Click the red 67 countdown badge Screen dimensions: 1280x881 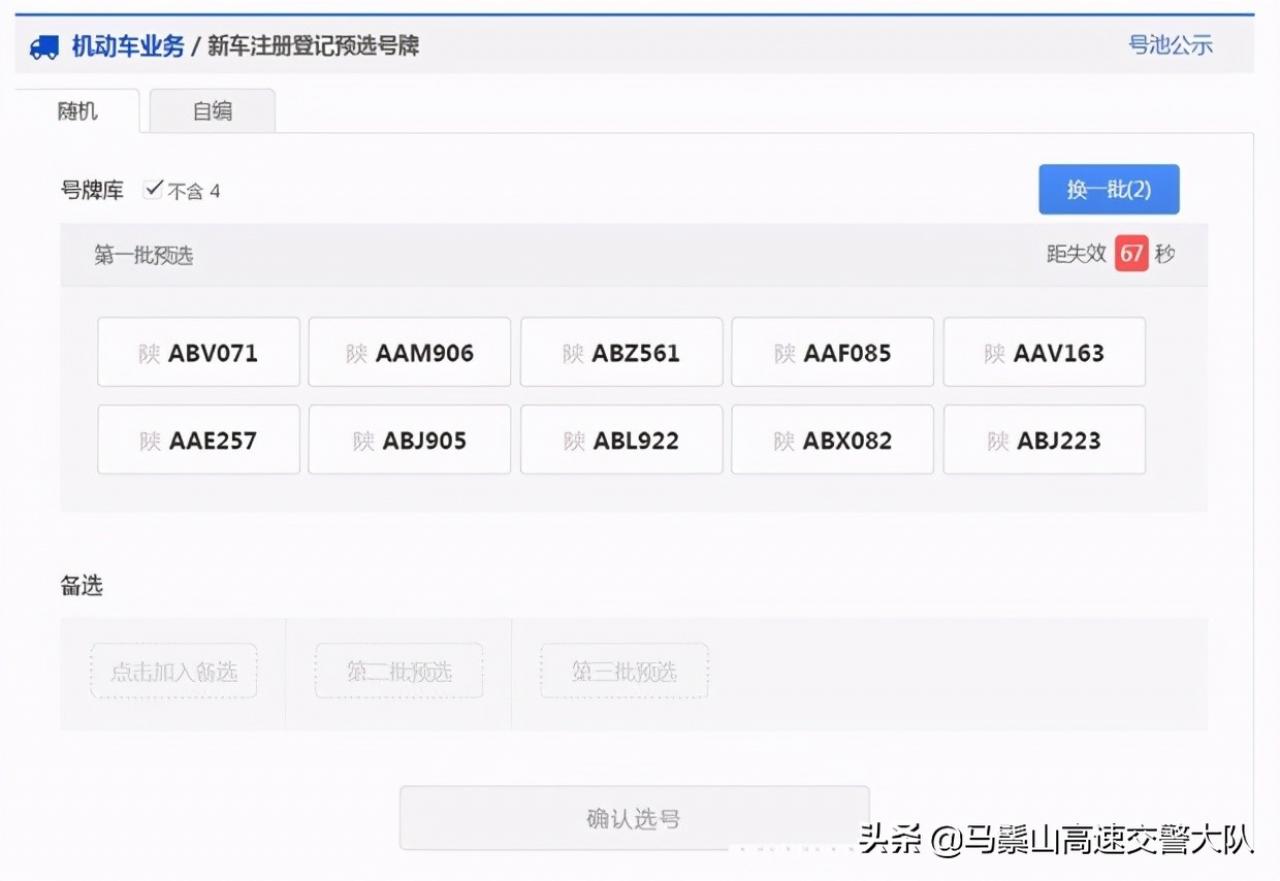(1131, 254)
